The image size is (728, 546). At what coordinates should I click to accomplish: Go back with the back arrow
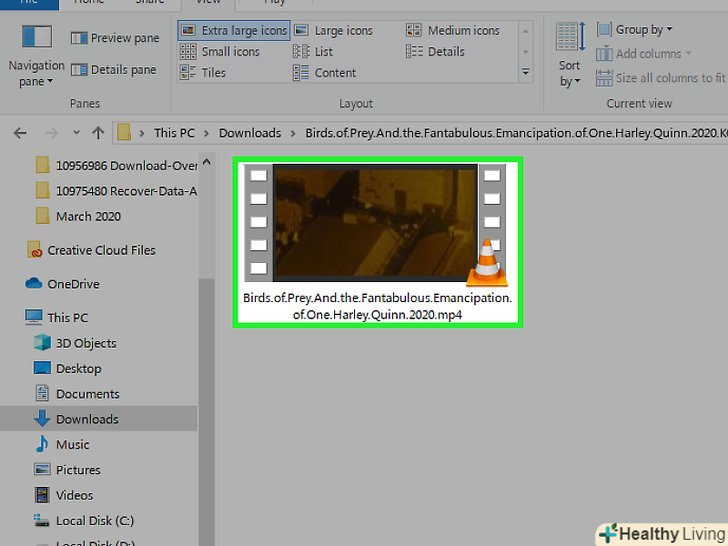pos(20,133)
